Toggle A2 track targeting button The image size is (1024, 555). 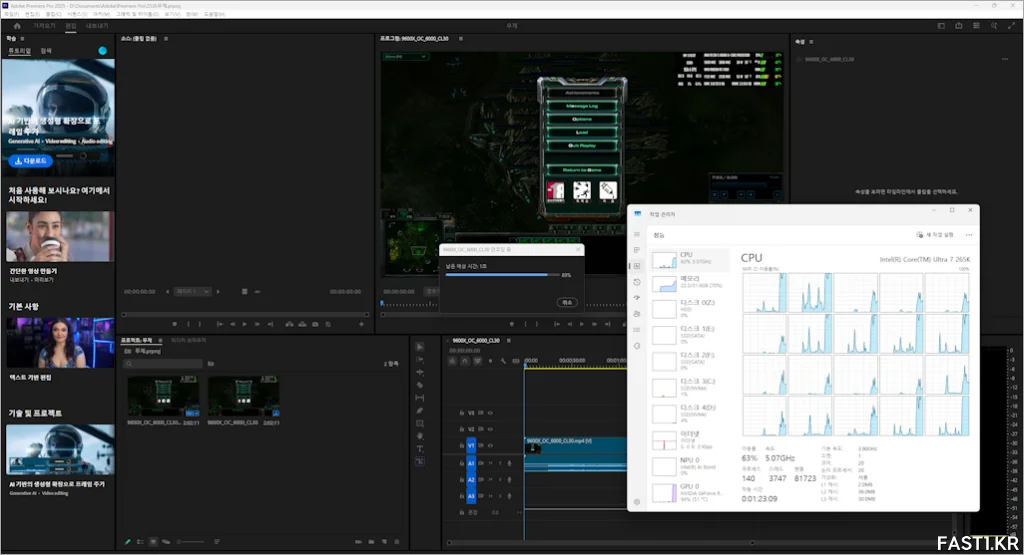click(x=471, y=479)
